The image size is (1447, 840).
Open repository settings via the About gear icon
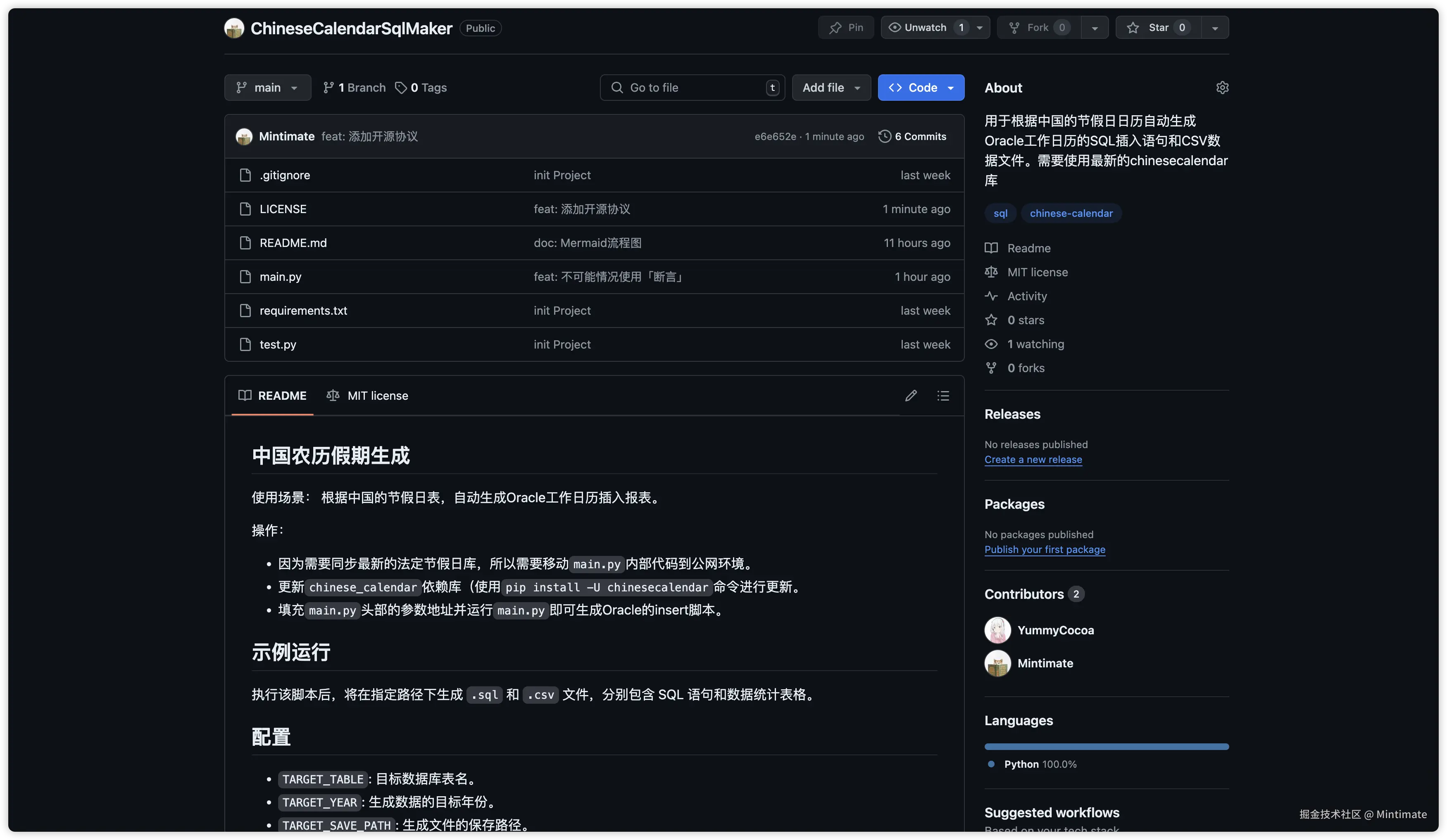pos(1222,87)
